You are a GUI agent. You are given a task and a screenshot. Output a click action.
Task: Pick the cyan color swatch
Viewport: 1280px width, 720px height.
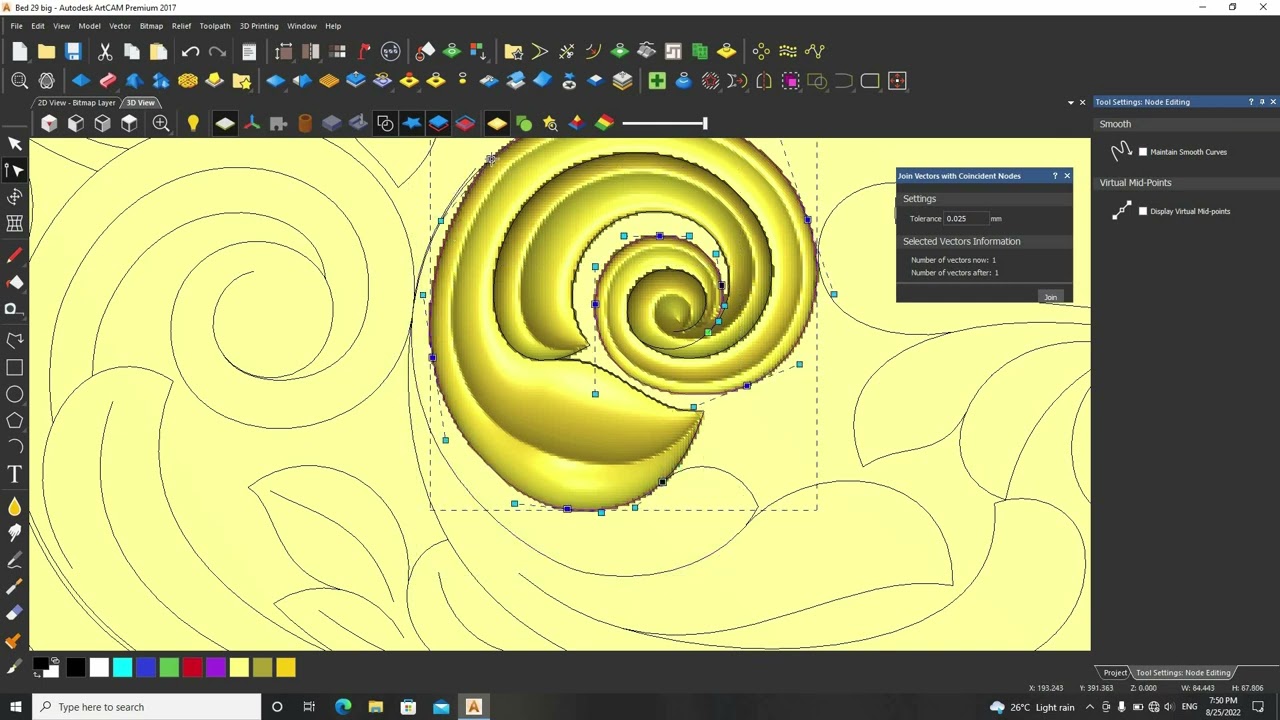(x=122, y=667)
